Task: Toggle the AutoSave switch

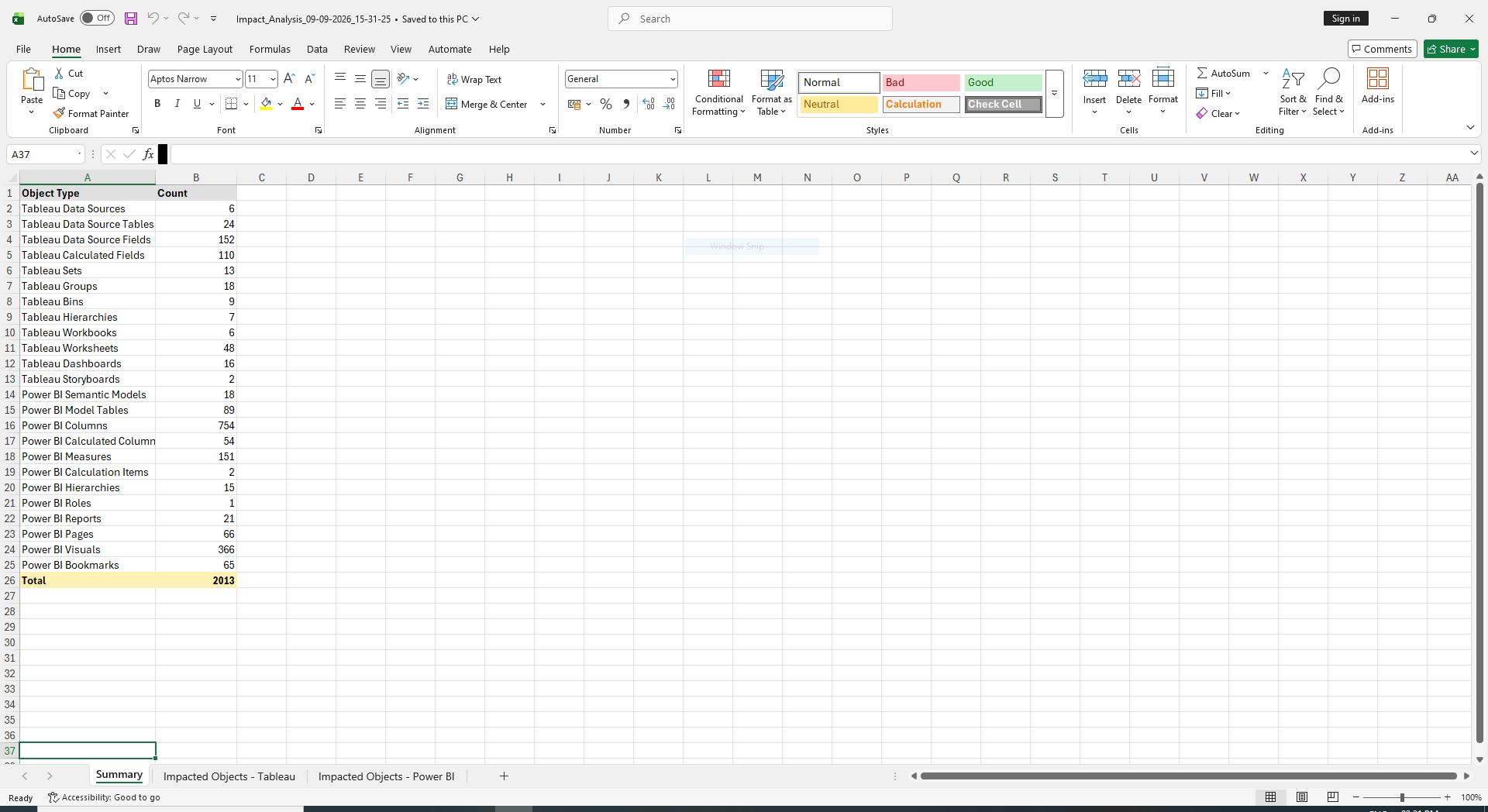Action: click(x=97, y=19)
